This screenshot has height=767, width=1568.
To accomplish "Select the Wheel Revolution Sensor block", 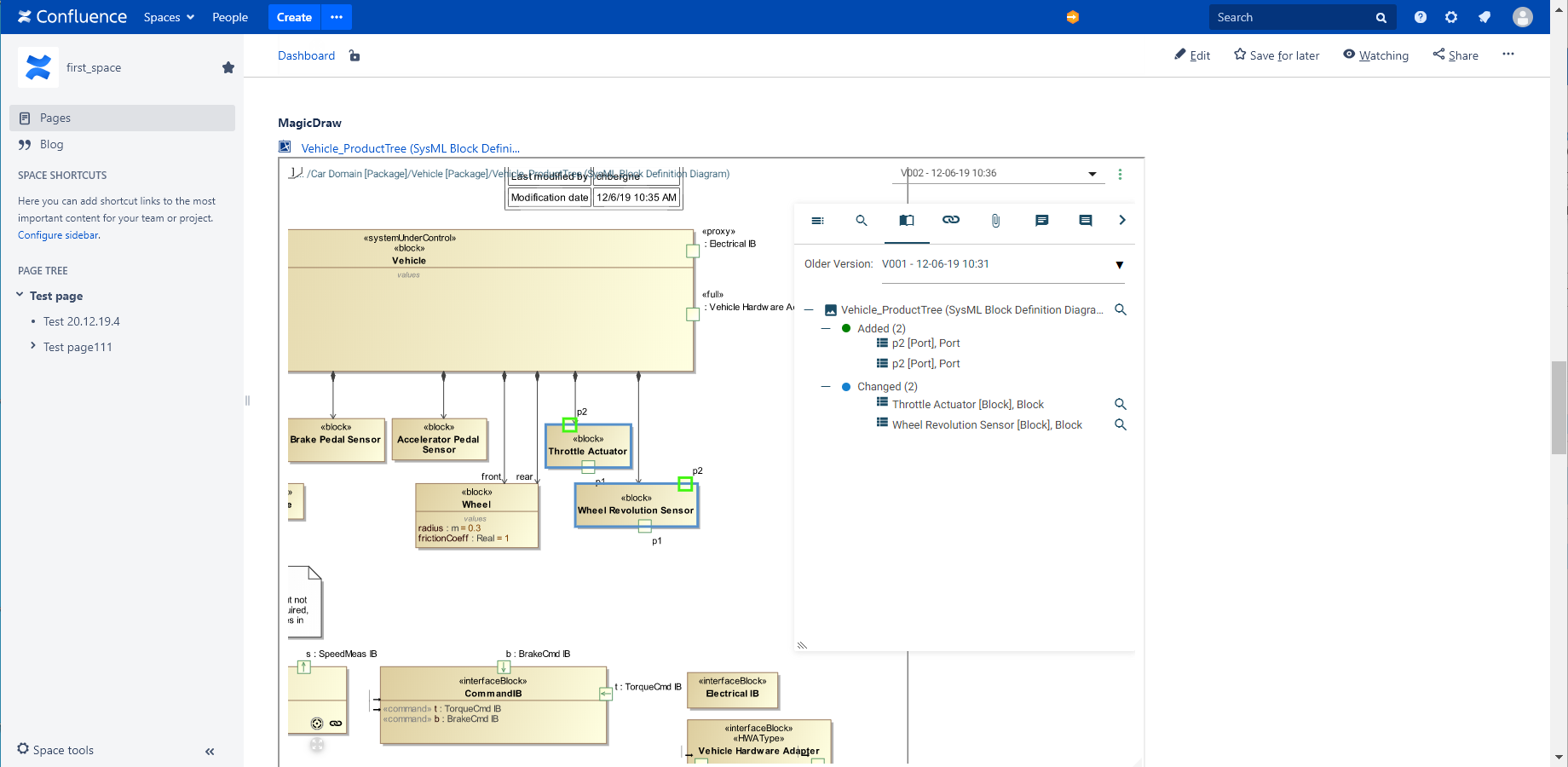I will [x=637, y=505].
